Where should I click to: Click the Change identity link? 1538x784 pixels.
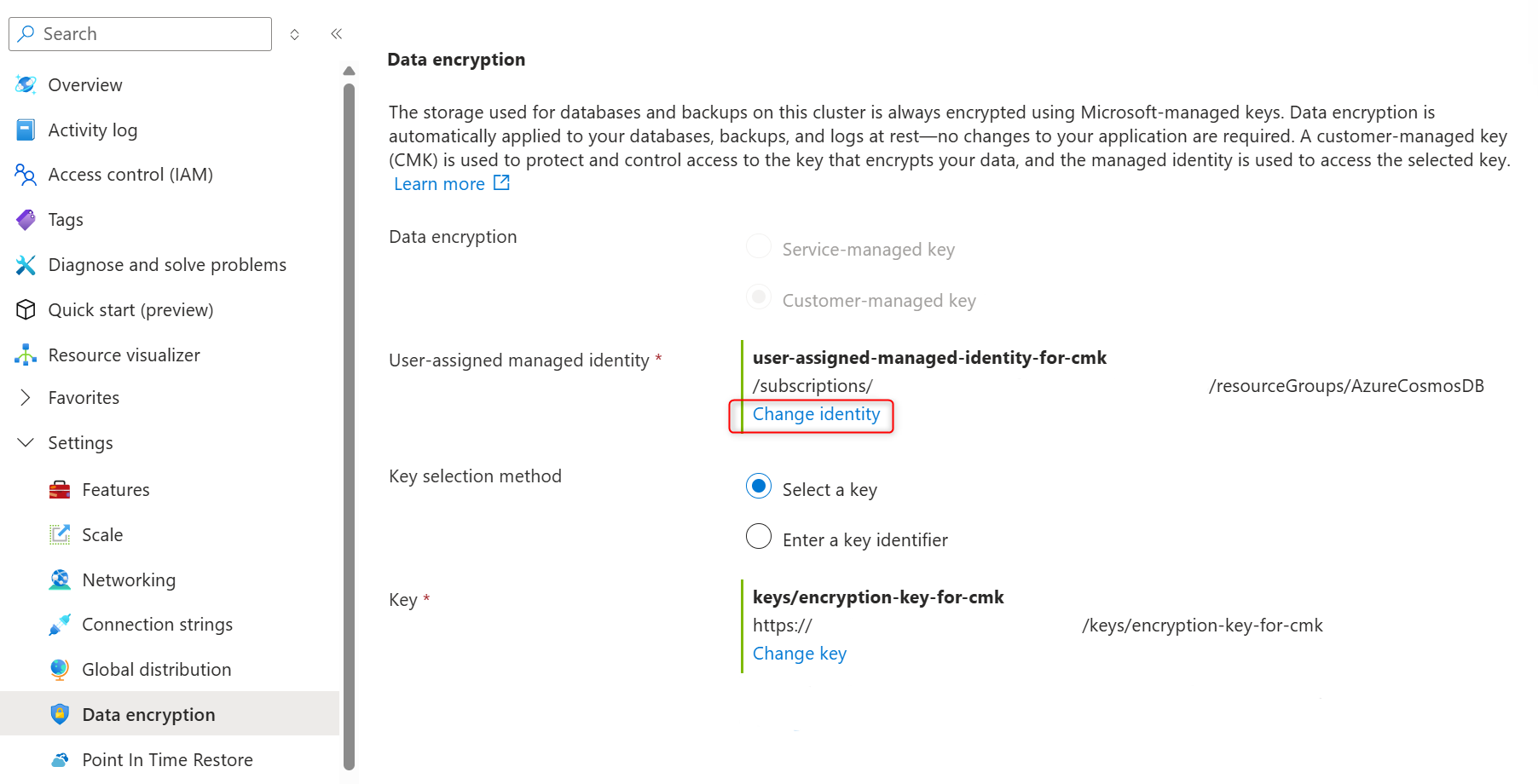point(816,414)
